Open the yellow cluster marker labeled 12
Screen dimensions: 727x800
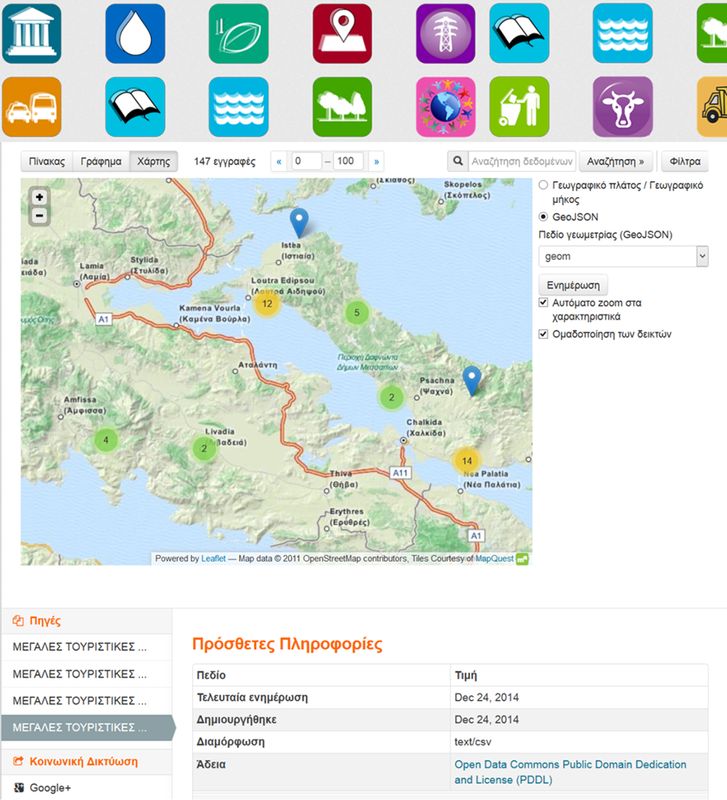(x=267, y=304)
